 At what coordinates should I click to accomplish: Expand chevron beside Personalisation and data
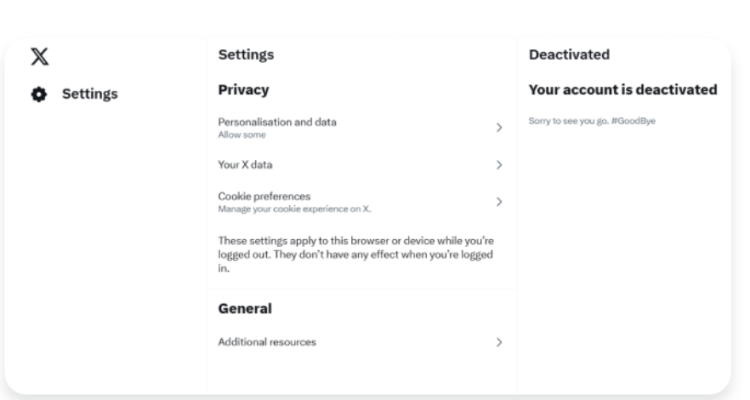tap(499, 127)
